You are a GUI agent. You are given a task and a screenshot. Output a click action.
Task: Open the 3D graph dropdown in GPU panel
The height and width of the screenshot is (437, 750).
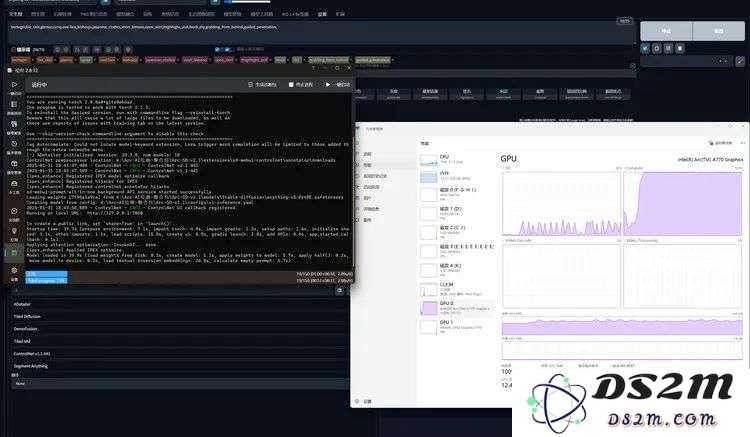(x=506, y=168)
